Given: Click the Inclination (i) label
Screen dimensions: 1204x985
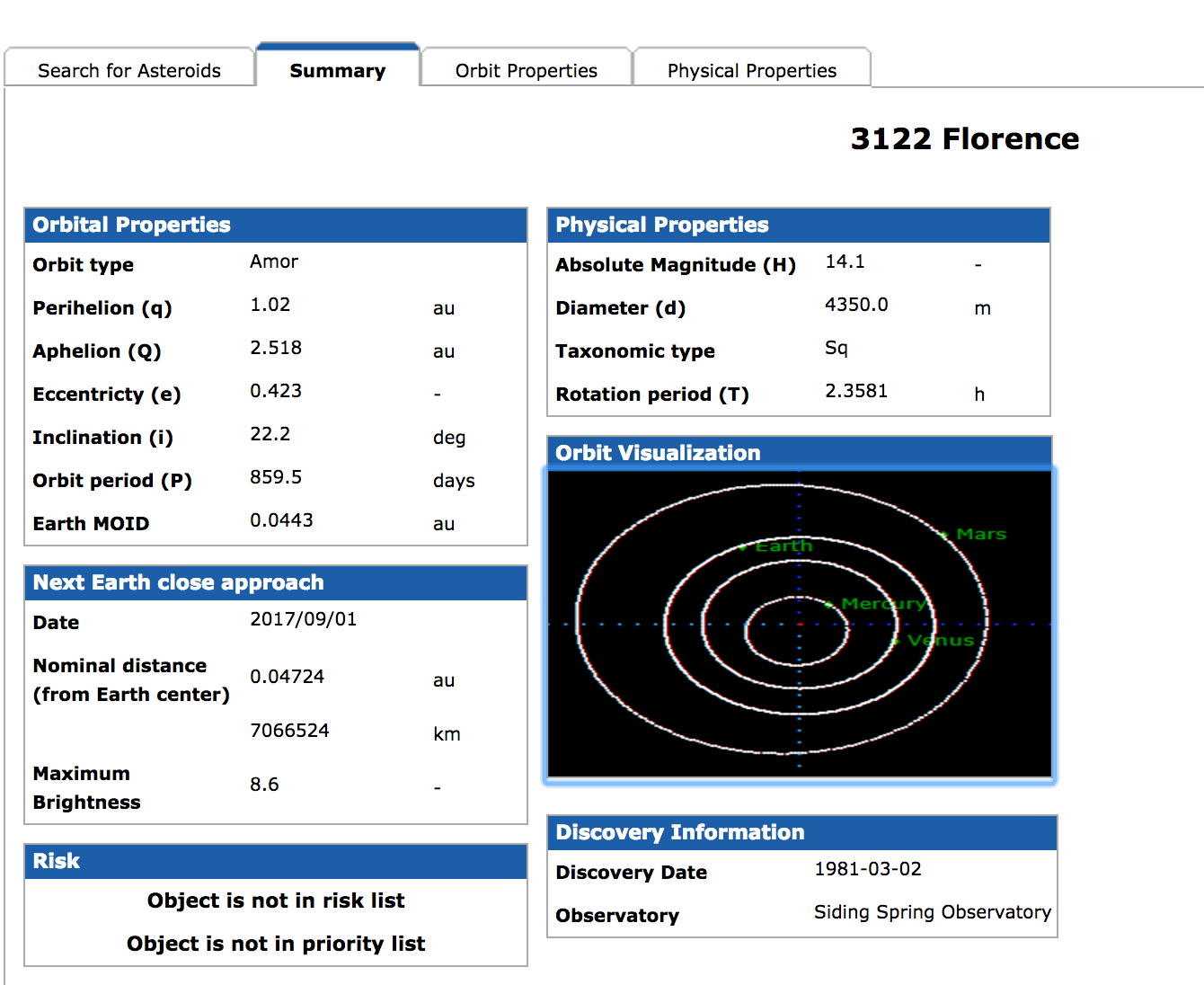Looking at the screenshot, I should point(103,438).
